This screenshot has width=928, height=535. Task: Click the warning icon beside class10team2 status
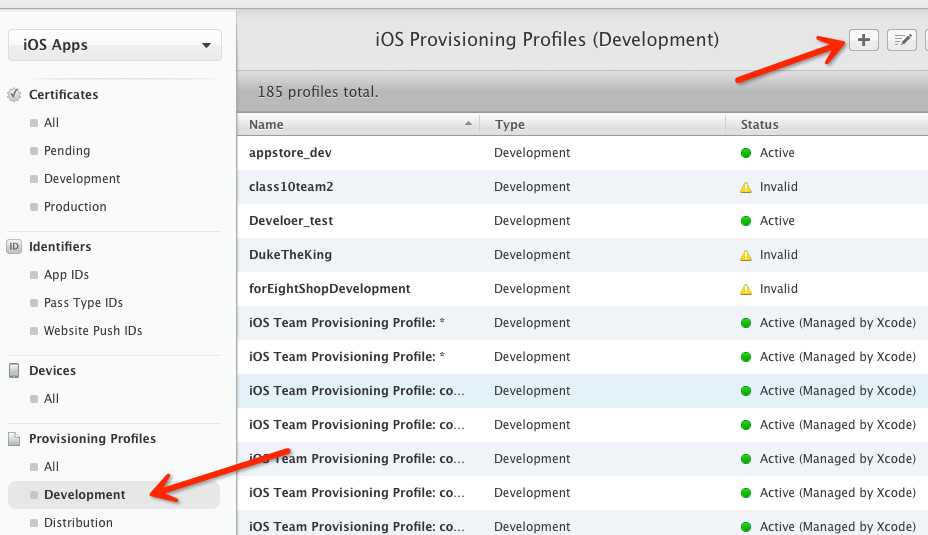745,187
